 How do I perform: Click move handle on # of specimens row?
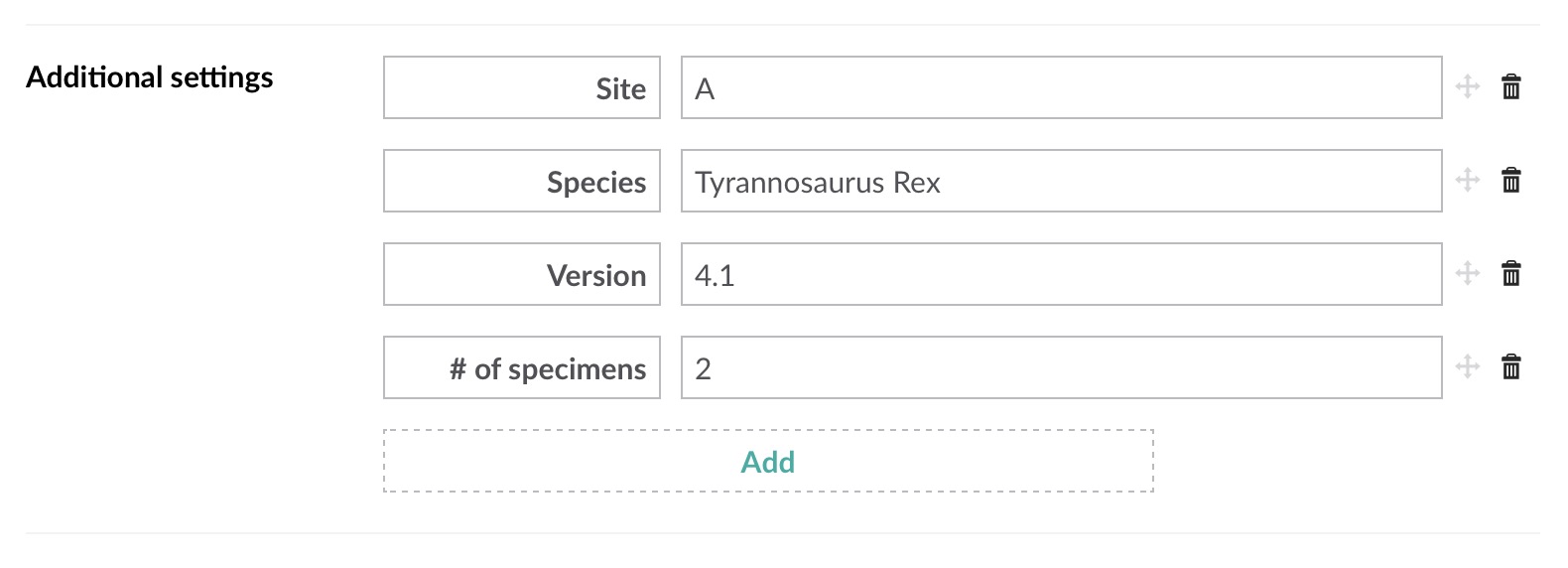pyautogui.click(x=1467, y=367)
